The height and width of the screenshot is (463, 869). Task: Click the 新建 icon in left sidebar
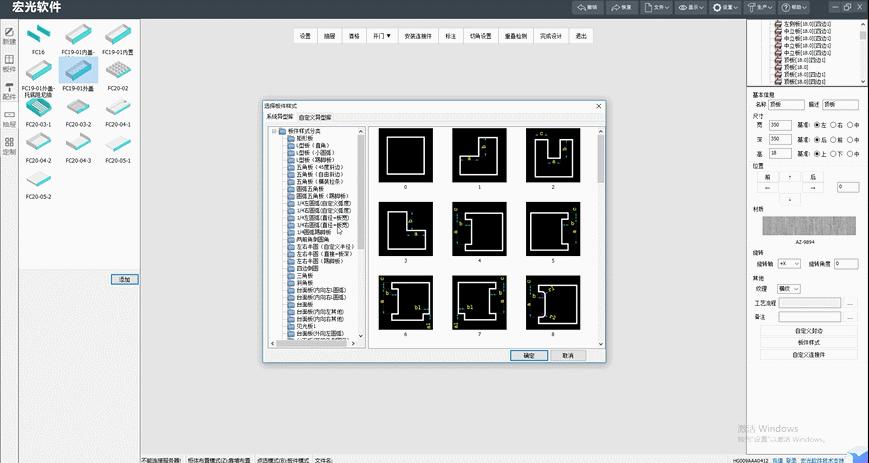[9, 35]
